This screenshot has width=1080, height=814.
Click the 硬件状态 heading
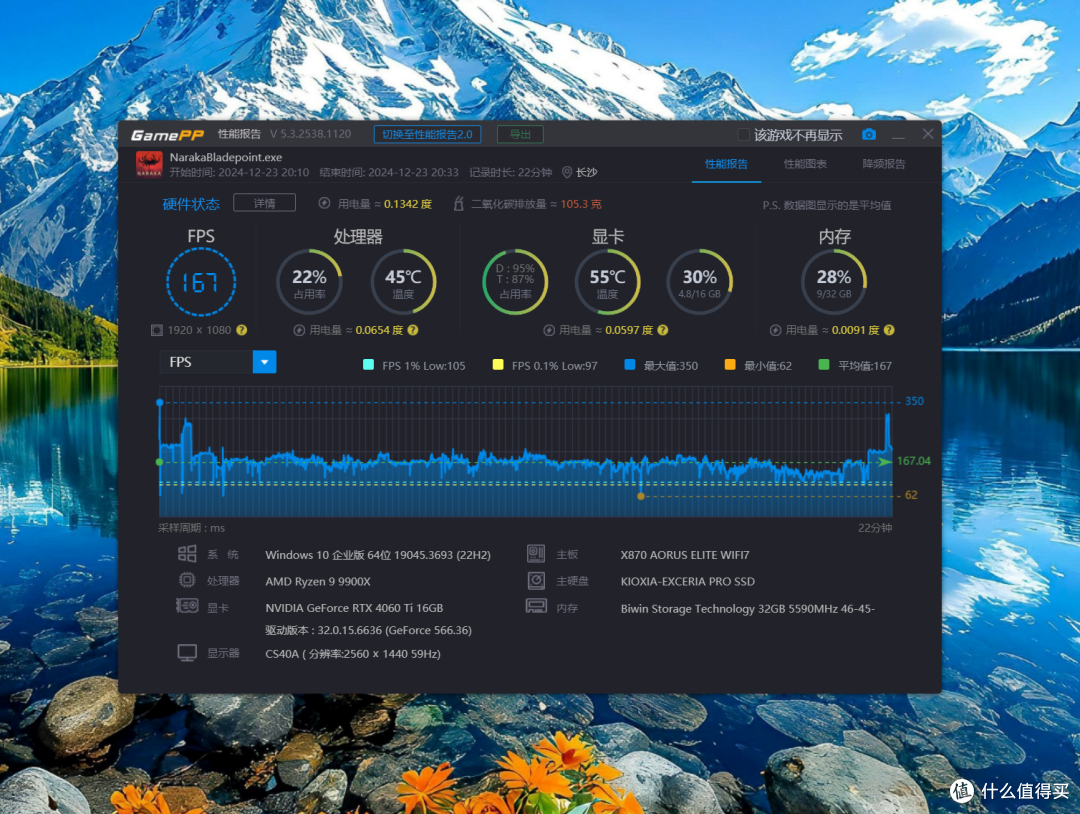[191, 204]
